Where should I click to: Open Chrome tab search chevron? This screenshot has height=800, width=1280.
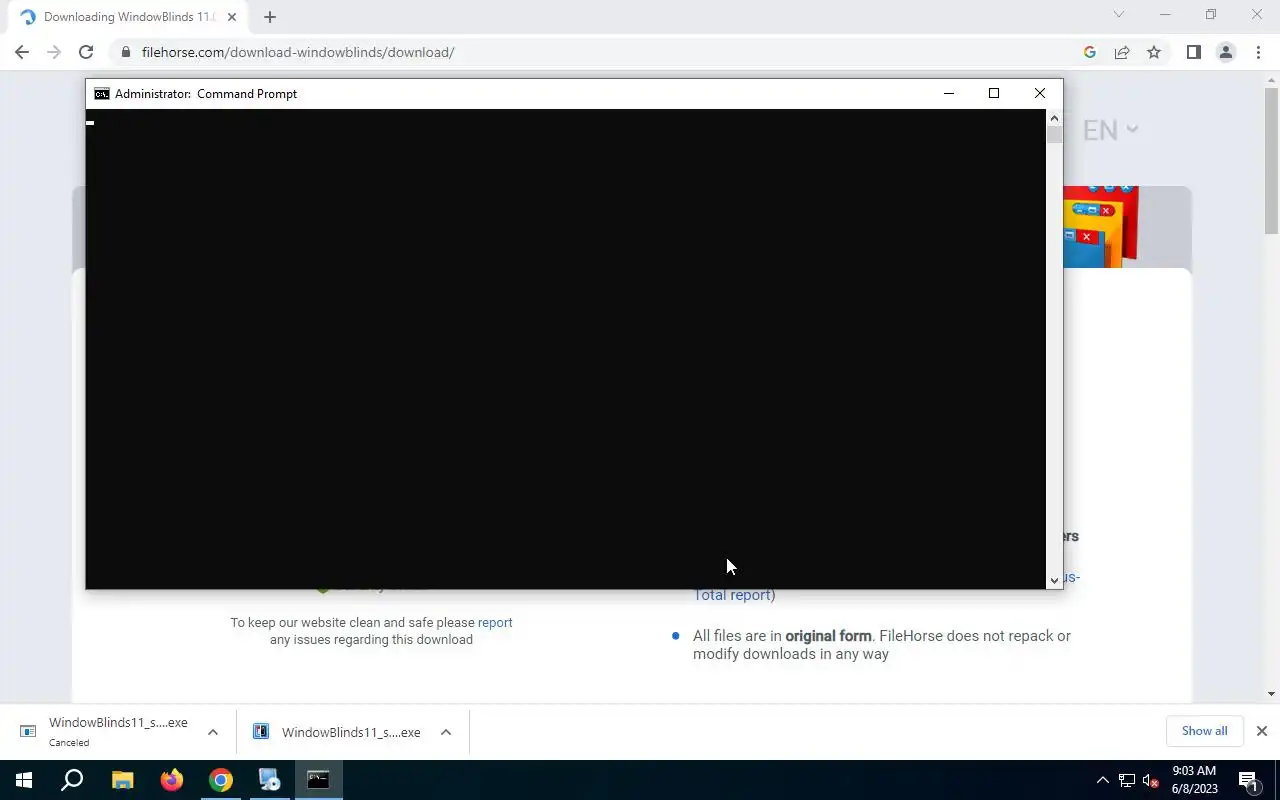pos(1119,15)
